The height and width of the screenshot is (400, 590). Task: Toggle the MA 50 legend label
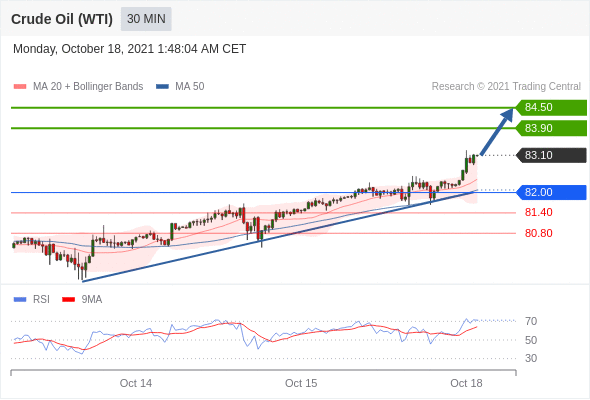[x=190, y=87]
